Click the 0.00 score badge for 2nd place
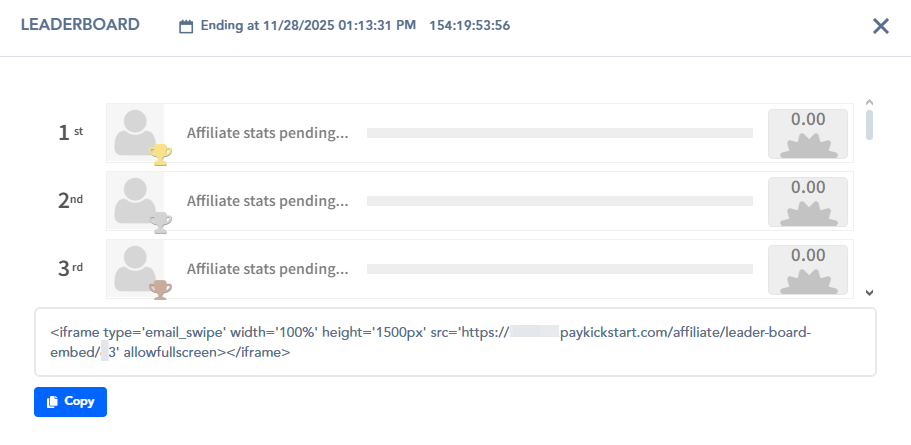 pos(808,202)
